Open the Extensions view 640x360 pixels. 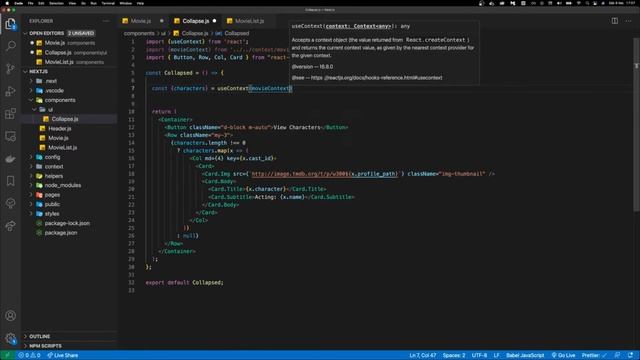(x=11, y=113)
